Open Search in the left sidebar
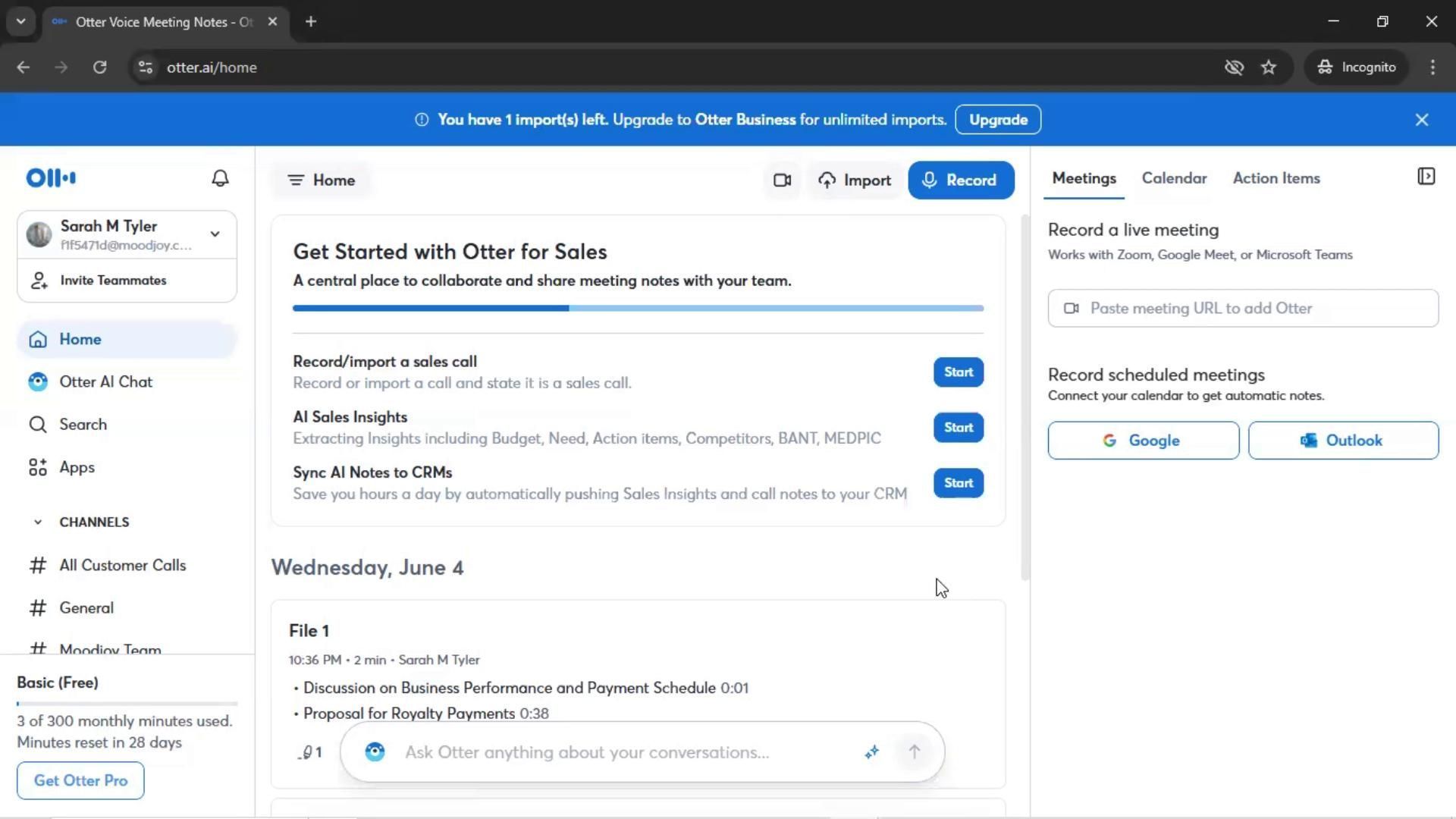Screen dimensions: 1456x819 tap(83, 425)
